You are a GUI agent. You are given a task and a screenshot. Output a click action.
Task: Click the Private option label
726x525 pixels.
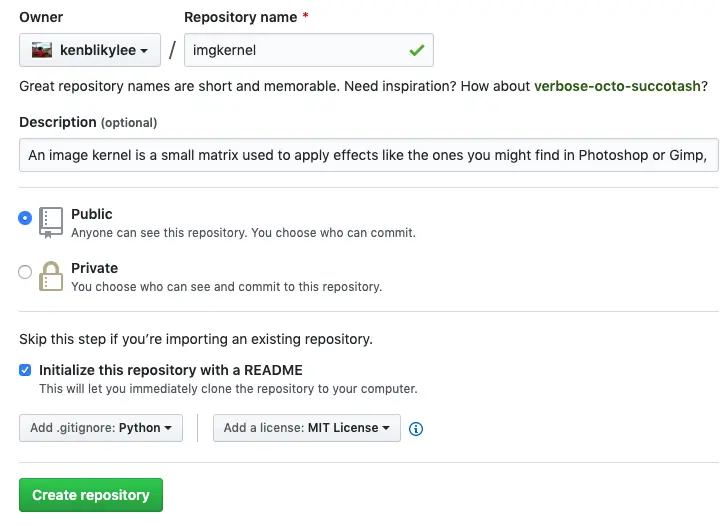click(94, 268)
